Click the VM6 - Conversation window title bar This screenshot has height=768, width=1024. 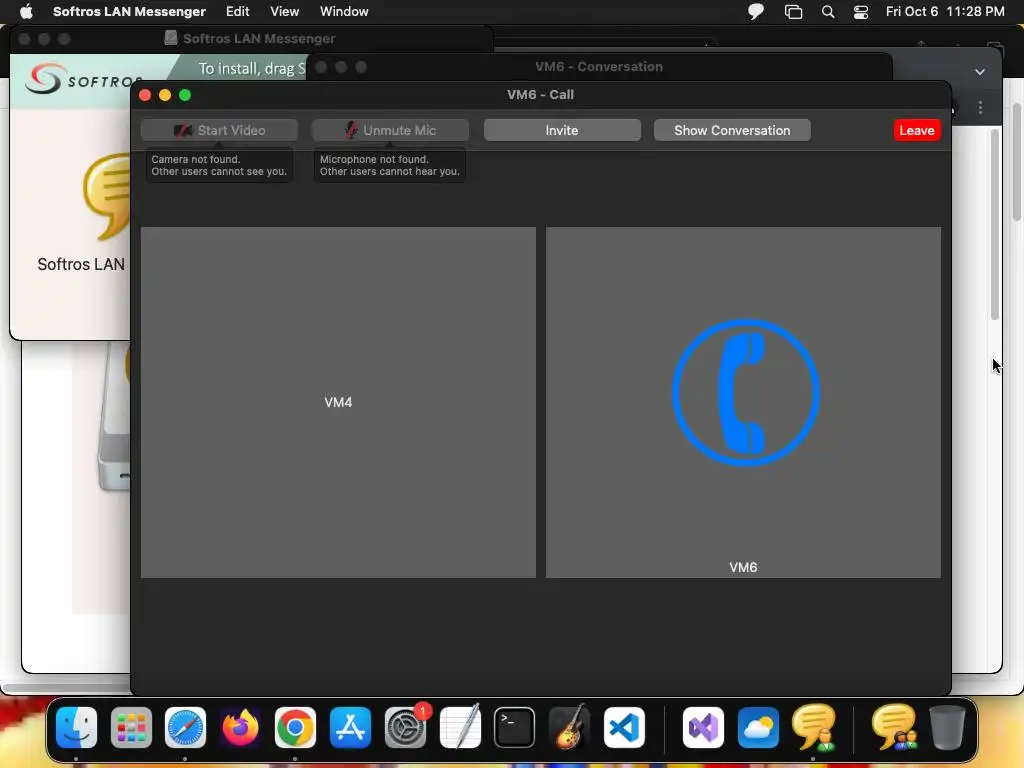click(598, 67)
